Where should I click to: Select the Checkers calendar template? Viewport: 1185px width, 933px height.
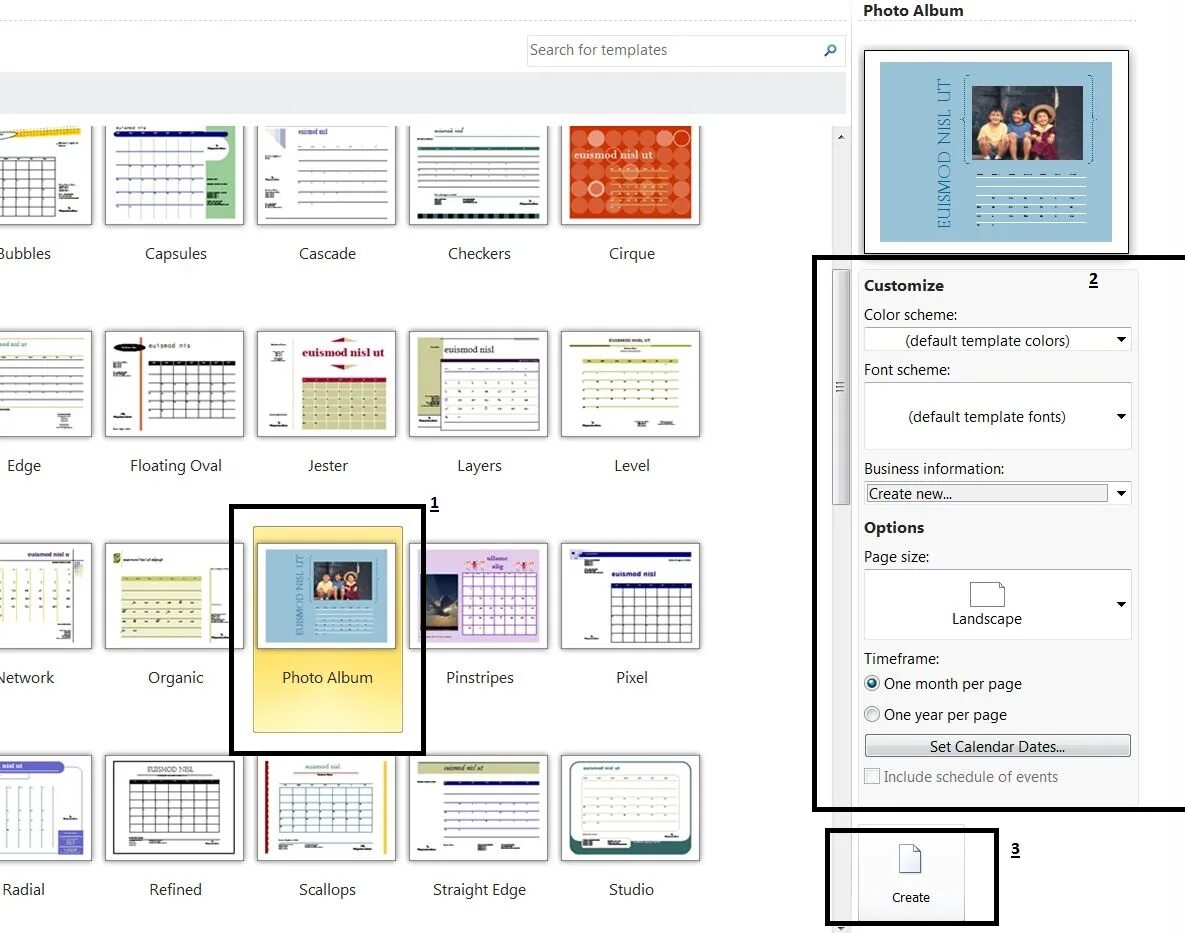pos(478,175)
